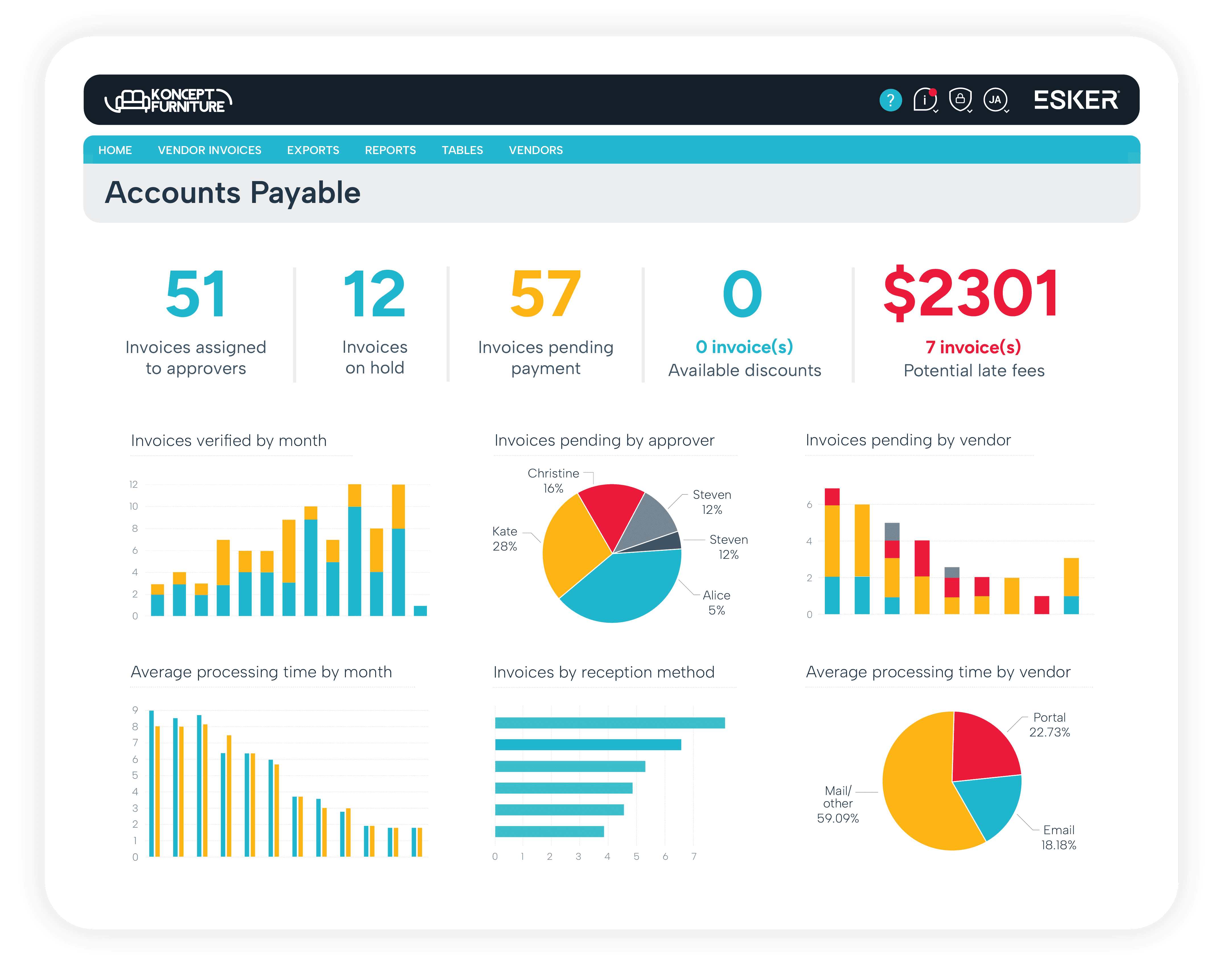The height and width of the screenshot is (980, 1231).
Task: Navigate to the Vendors tab
Action: coord(535,150)
